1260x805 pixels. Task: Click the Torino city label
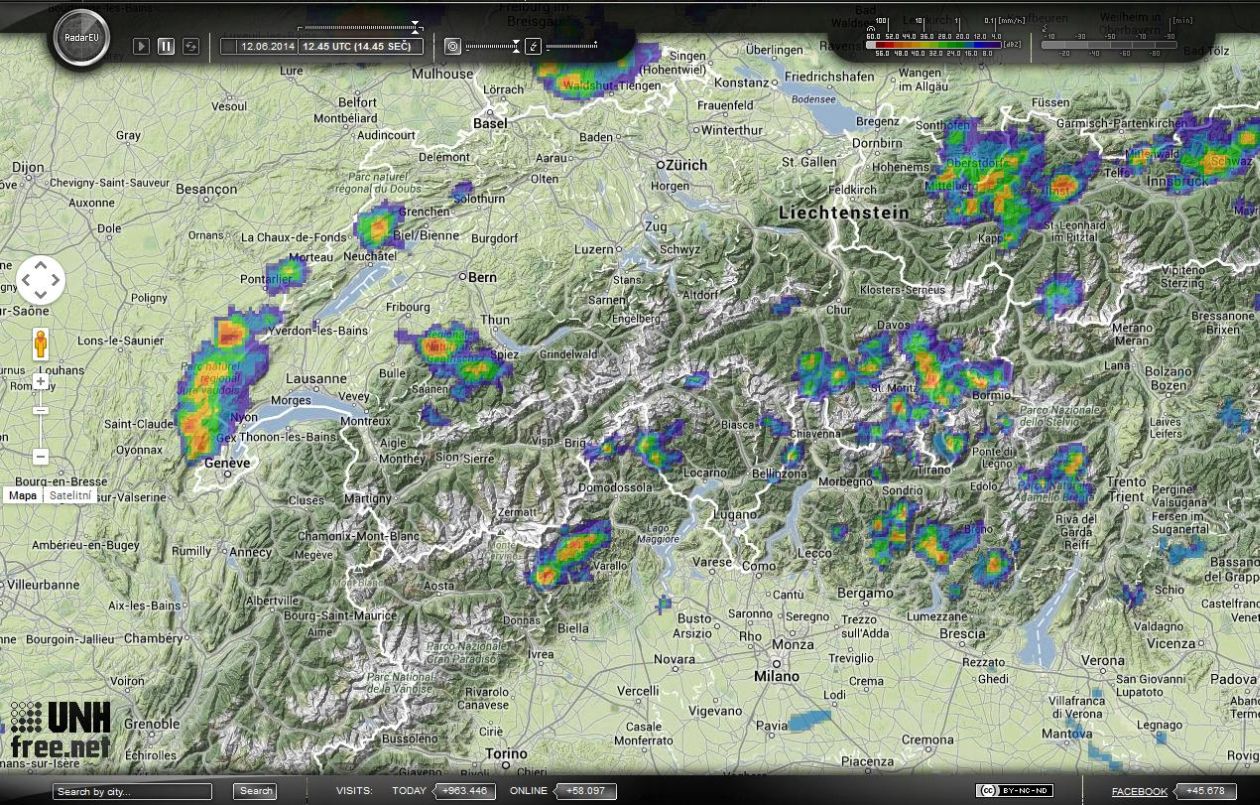(x=506, y=754)
